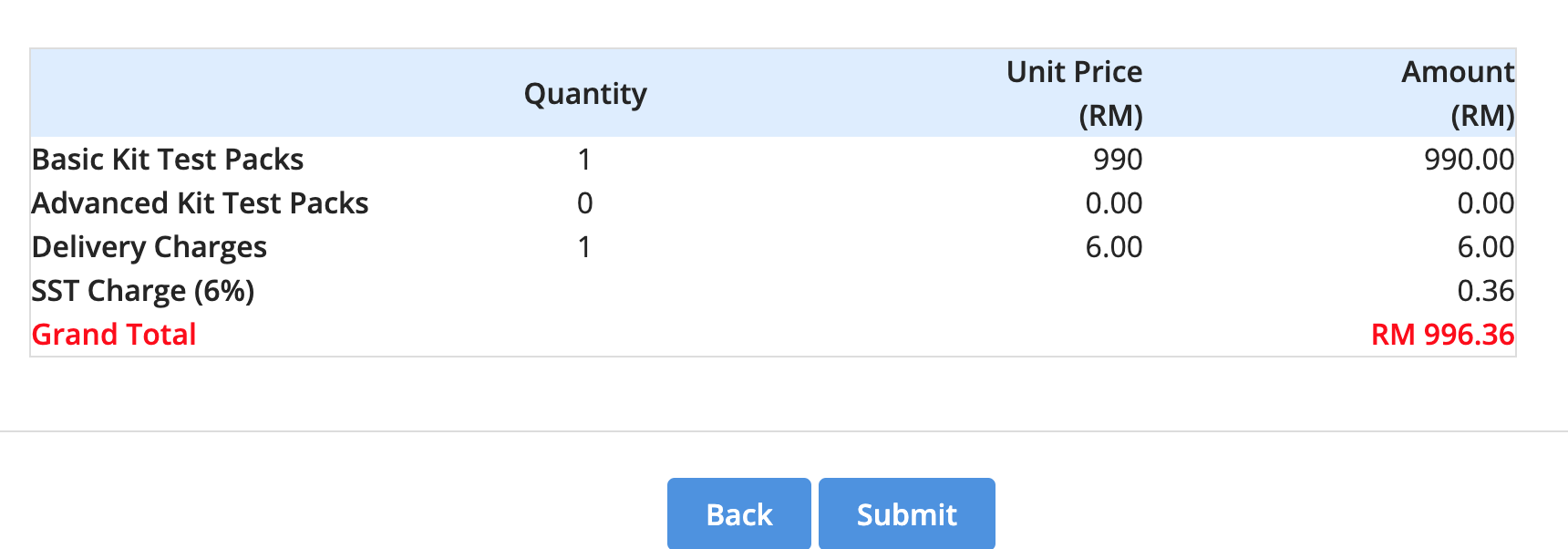
Task: Select the Basic Kit Test Packs label
Action: tap(168, 160)
